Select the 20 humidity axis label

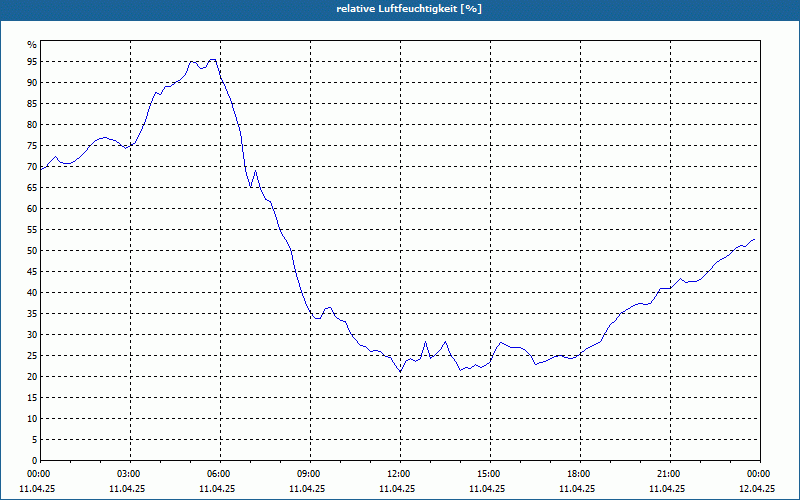pyautogui.click(x=32, y=377)
